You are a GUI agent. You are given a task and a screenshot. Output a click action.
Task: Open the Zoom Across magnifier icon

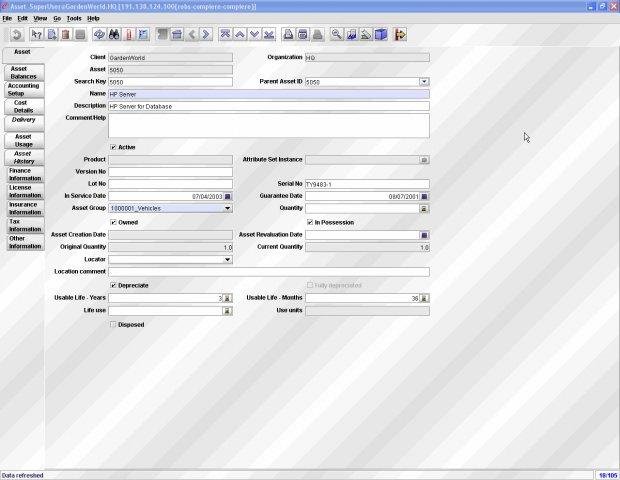pos(336,34)
